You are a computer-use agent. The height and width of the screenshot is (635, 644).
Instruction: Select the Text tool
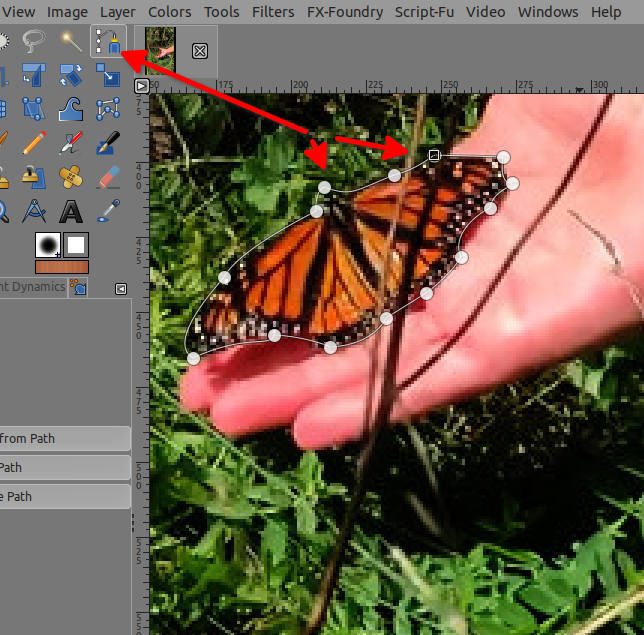(x=71, y=211)
